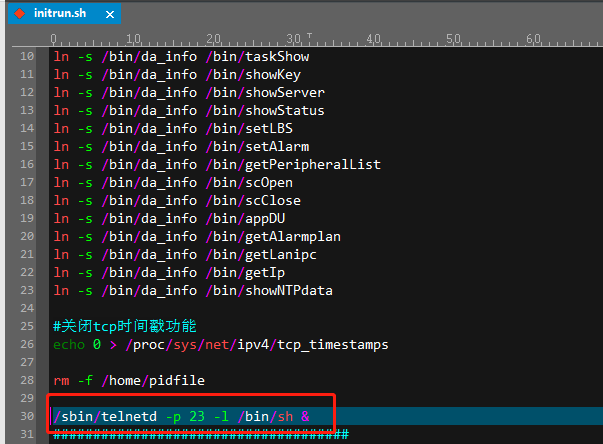Screen dimensions: 603x444
Task: Click line number 25 in the gutter
Action: 26,326
